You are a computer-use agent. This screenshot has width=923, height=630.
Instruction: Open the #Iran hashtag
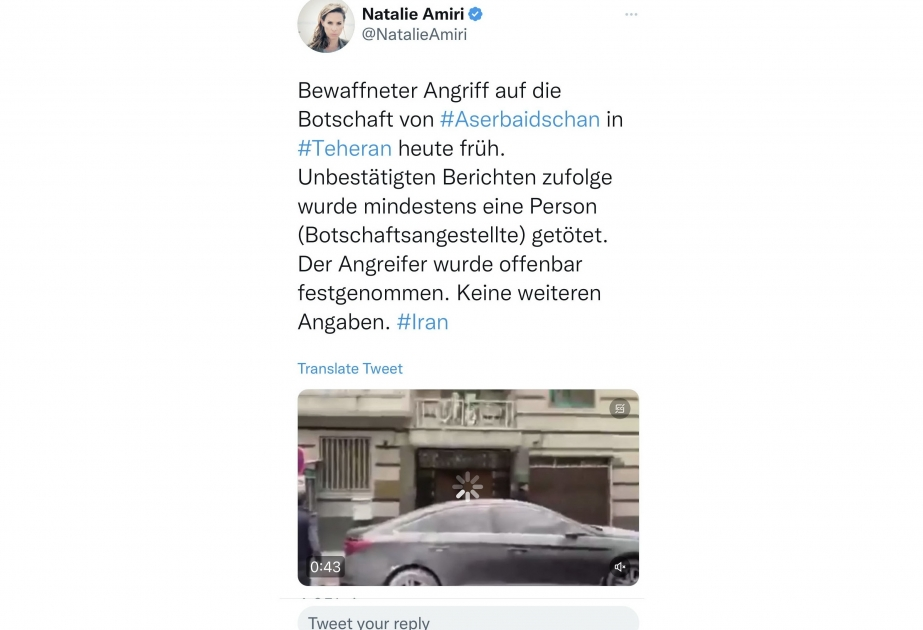pyautogui.click(x=422, y=321)
